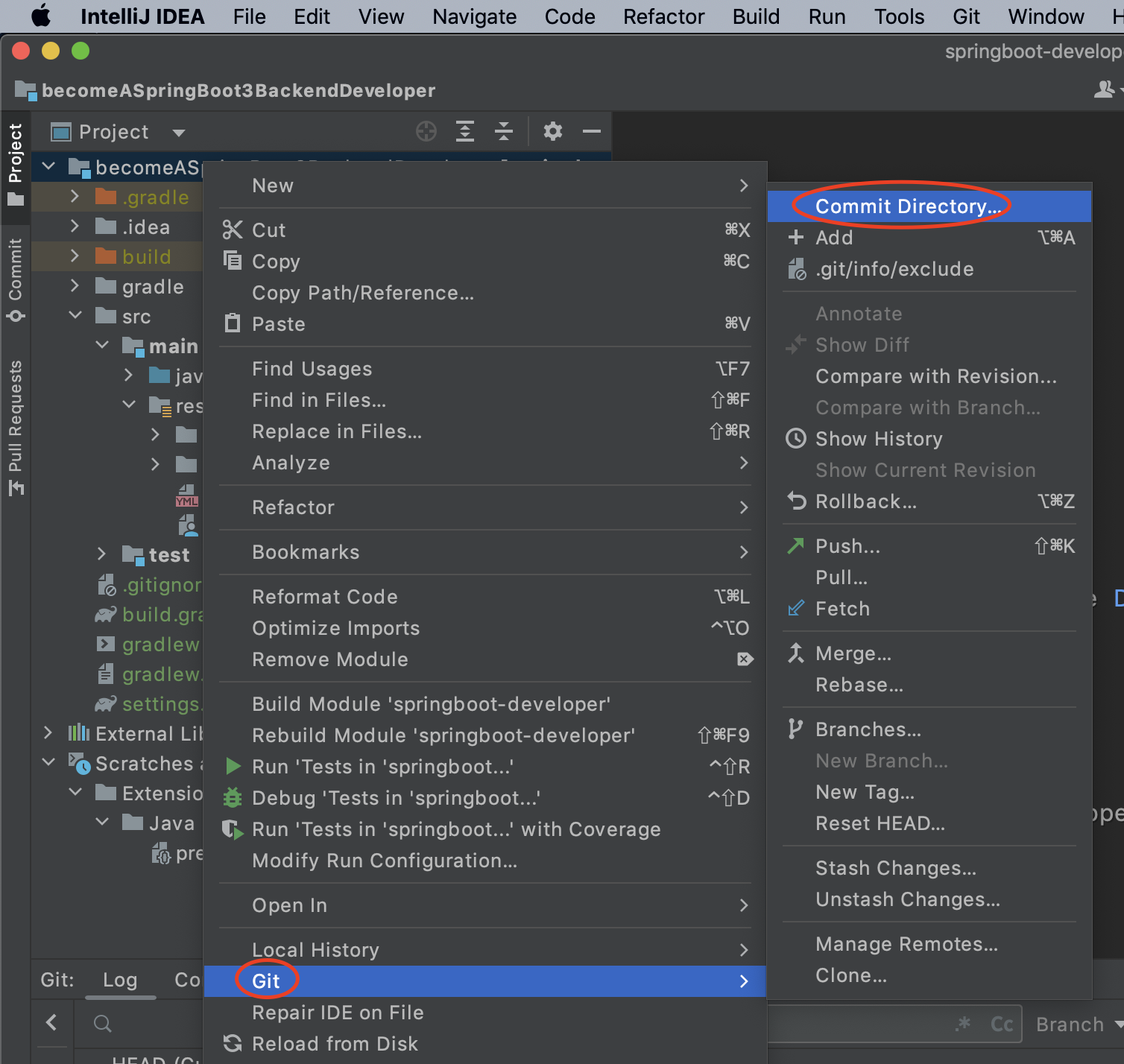Toggle match case Cc in Git log search

pos(1002,1025)
